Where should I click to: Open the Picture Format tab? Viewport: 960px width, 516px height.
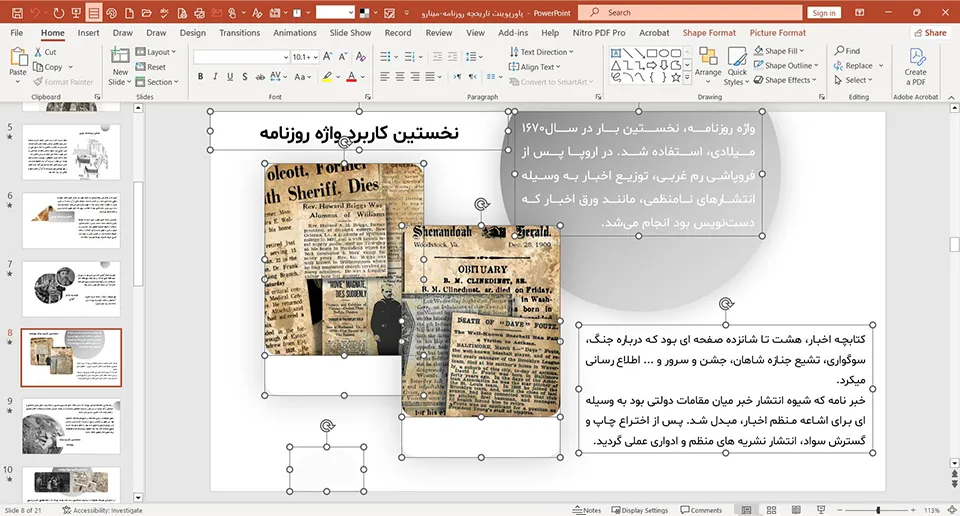[778, 33]
